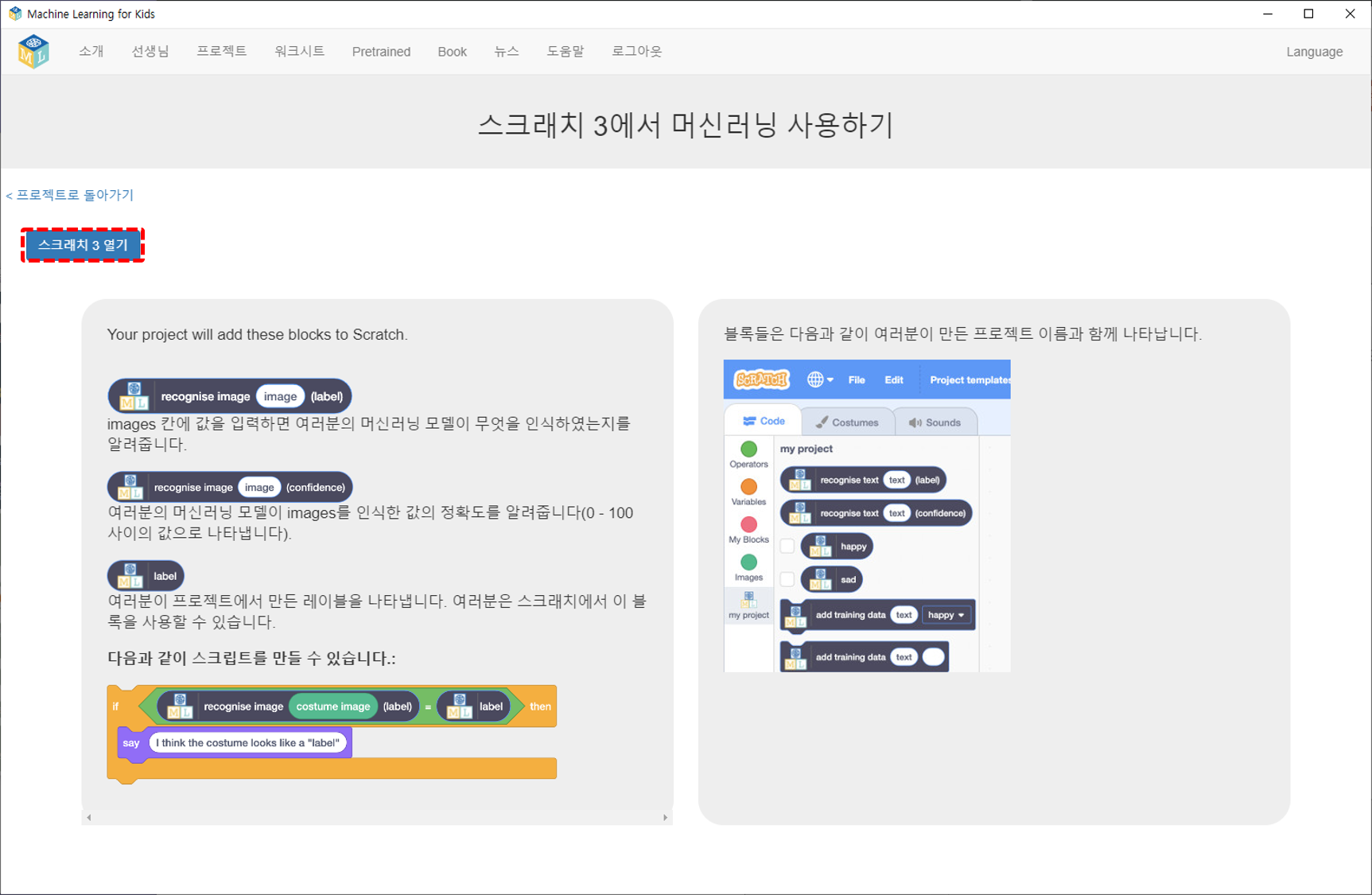Click the globe language icon in Scratch preview
Screen dimensions: 1372x895
(x=815, y=379)
